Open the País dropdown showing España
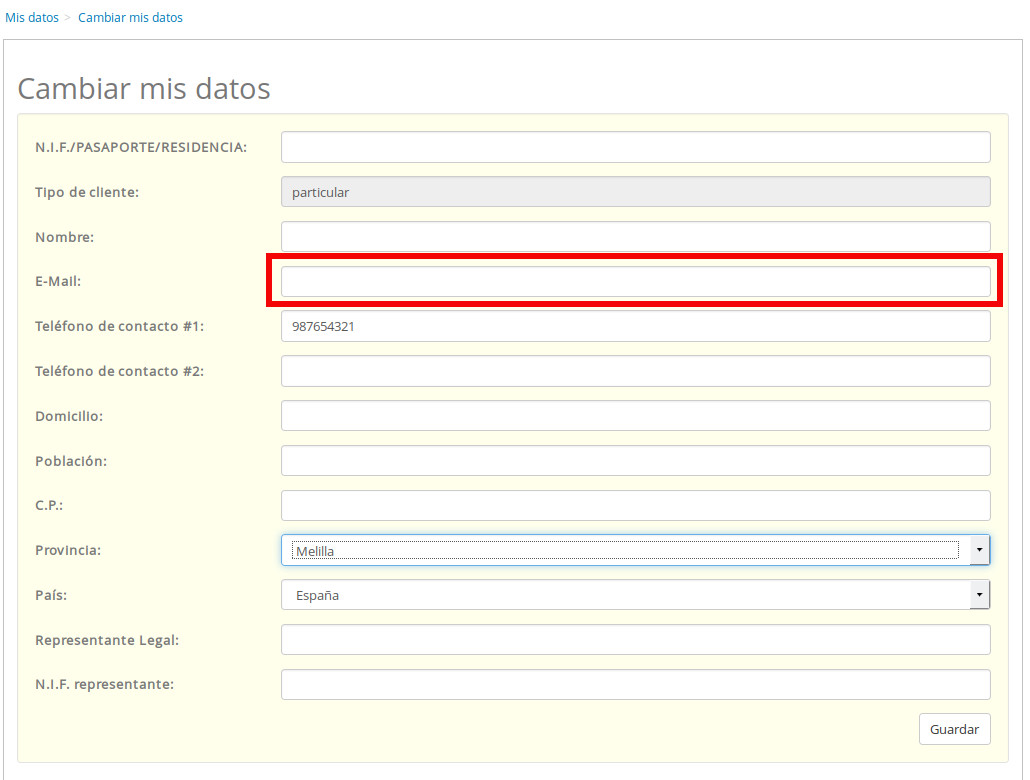The width and height of the screenshot is (1030, 780). pos(635,595)
